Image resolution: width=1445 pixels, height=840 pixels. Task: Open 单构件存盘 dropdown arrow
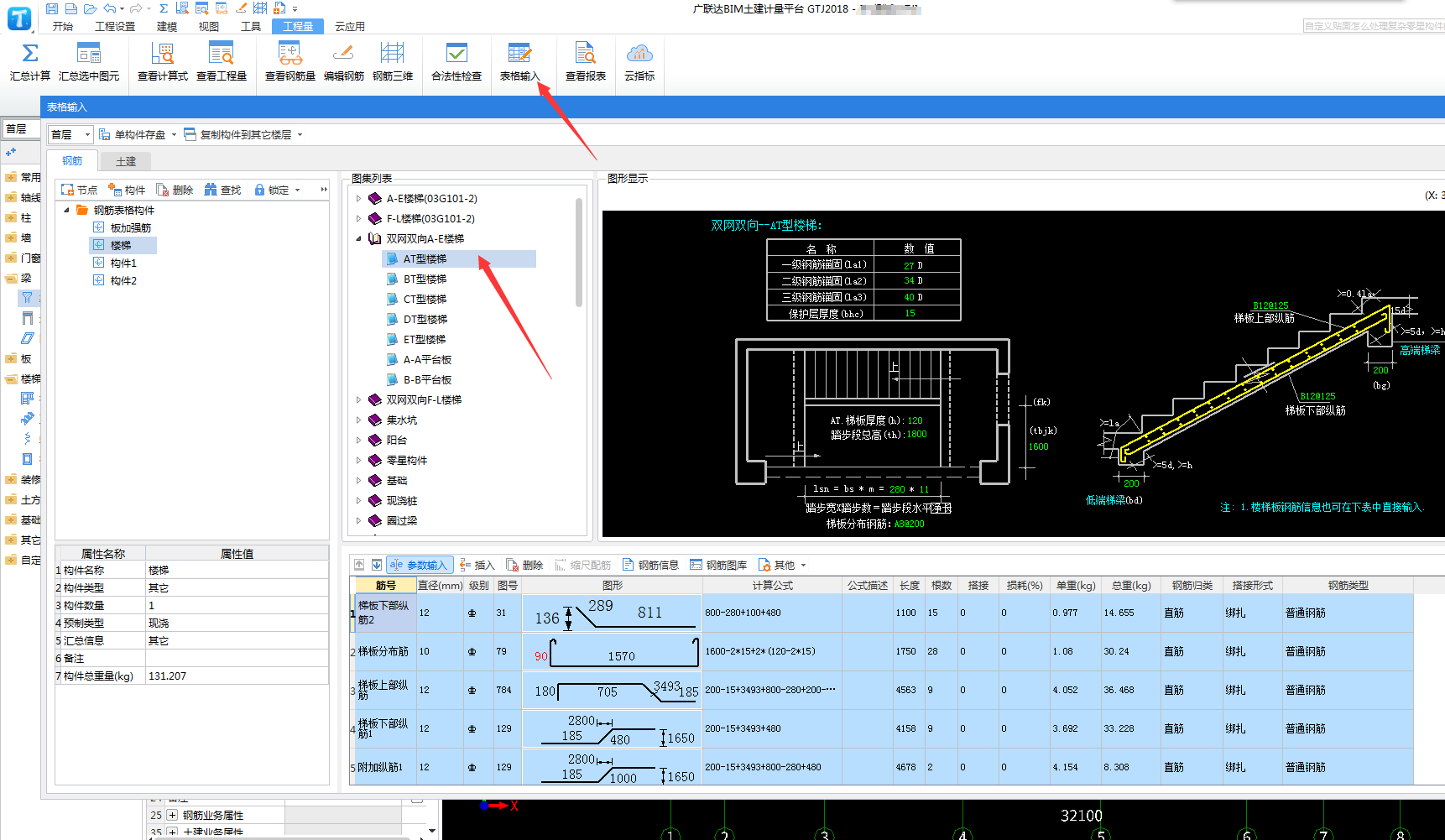click(x=174, y=134)
